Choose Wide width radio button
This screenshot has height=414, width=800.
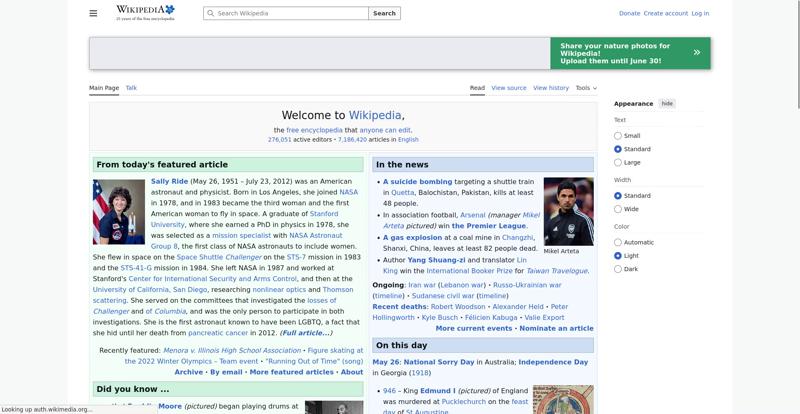pyautogui.click(x=618, y=209)
